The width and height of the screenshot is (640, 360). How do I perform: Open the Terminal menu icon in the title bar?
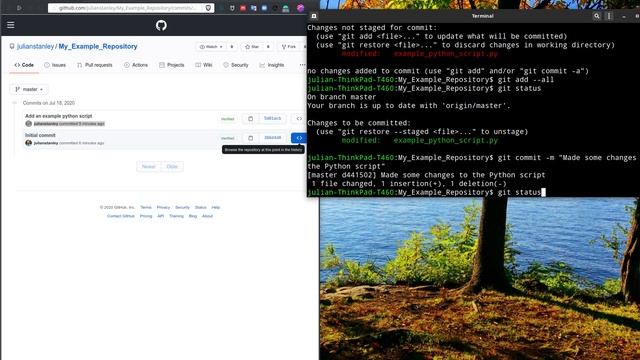[609, 16]
